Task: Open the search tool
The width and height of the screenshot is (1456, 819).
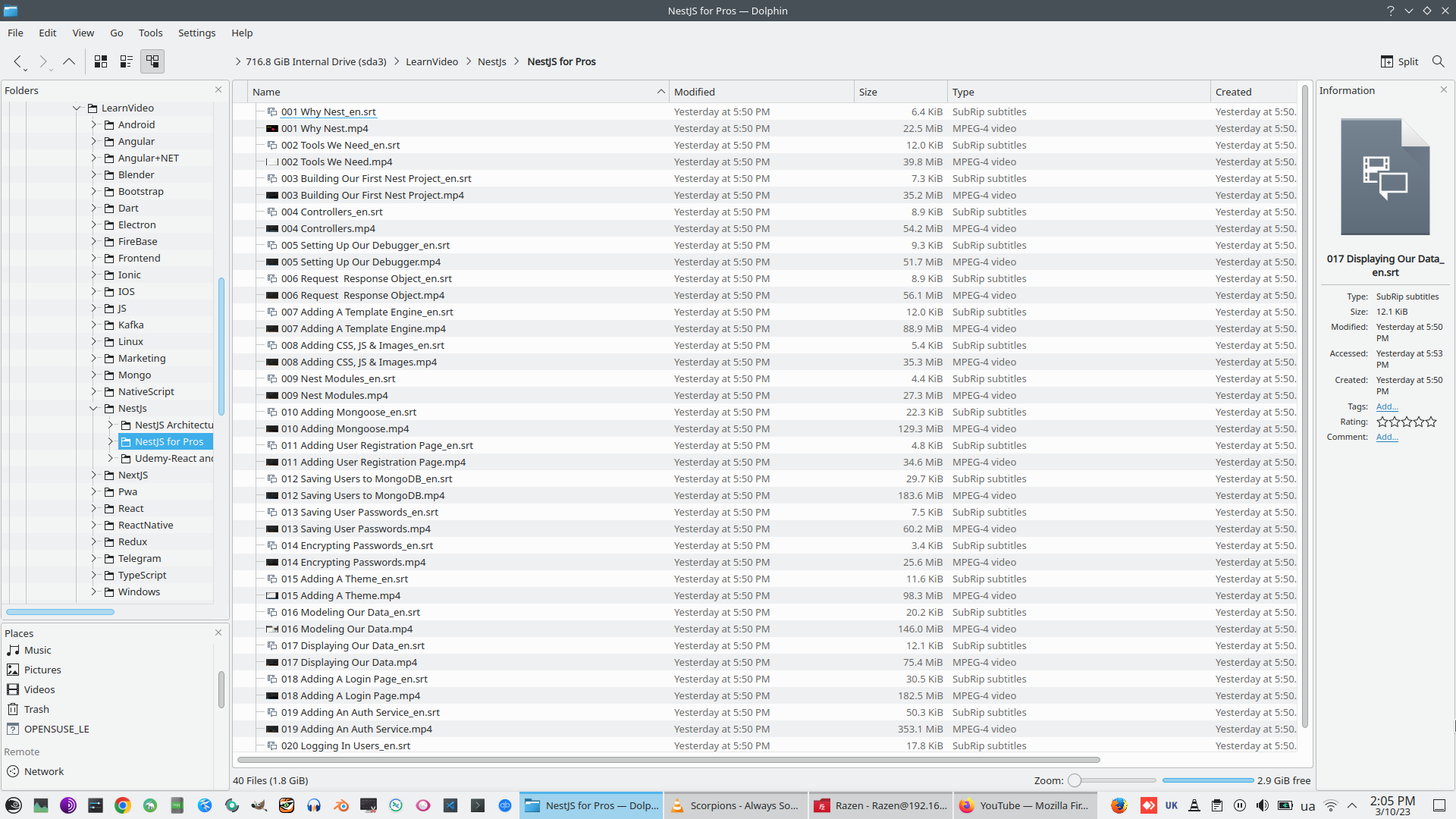Action: click(1438, 61)
